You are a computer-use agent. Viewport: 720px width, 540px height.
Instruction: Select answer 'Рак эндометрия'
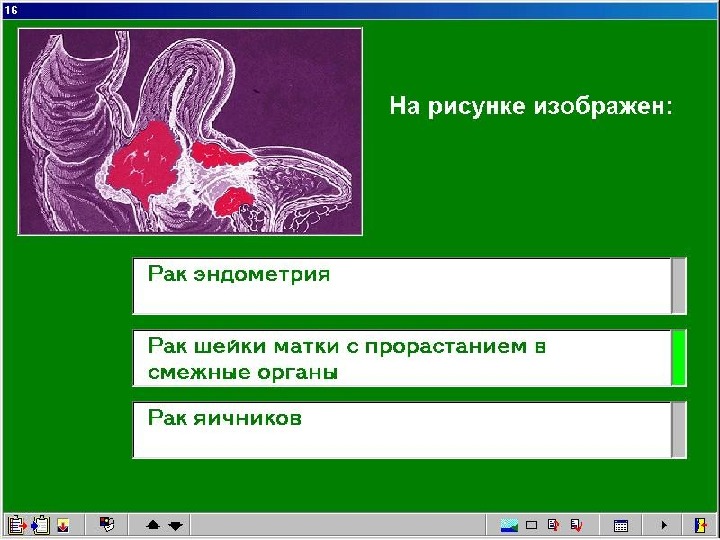402,287
